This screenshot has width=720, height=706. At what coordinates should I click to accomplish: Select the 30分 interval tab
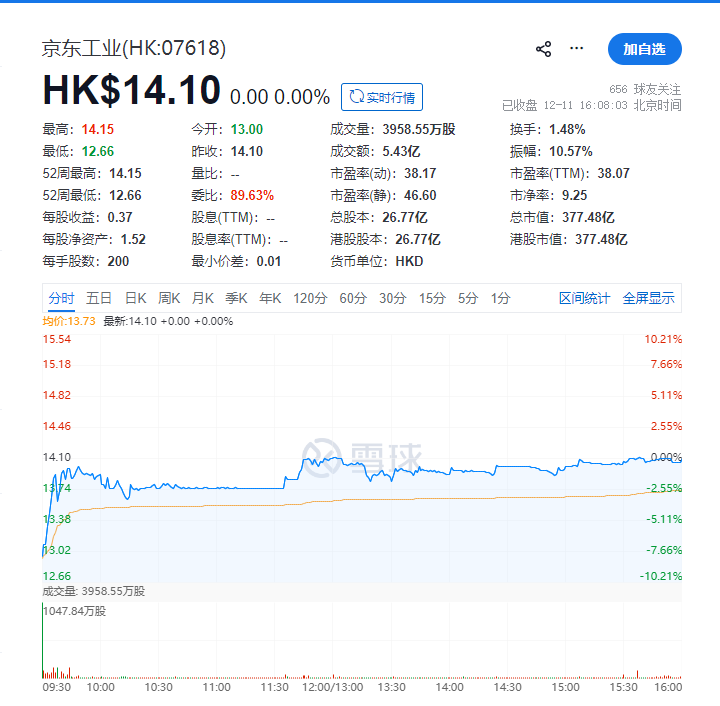[392, 298]
